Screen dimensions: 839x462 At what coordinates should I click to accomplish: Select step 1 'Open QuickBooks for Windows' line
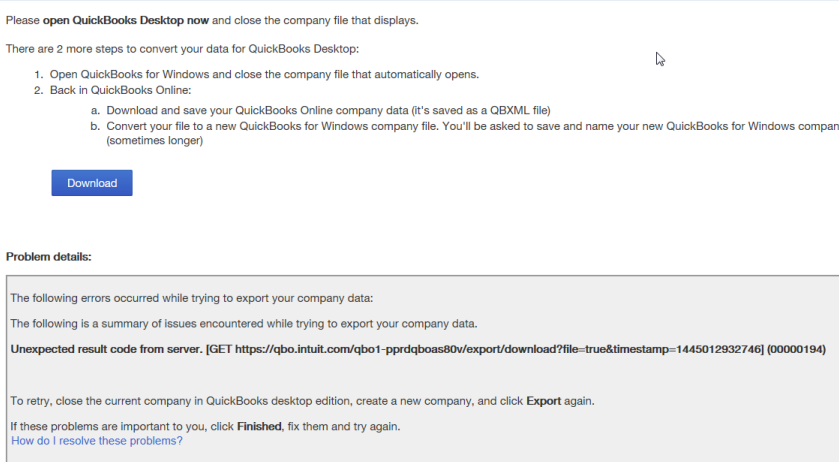tap(264, 74)
